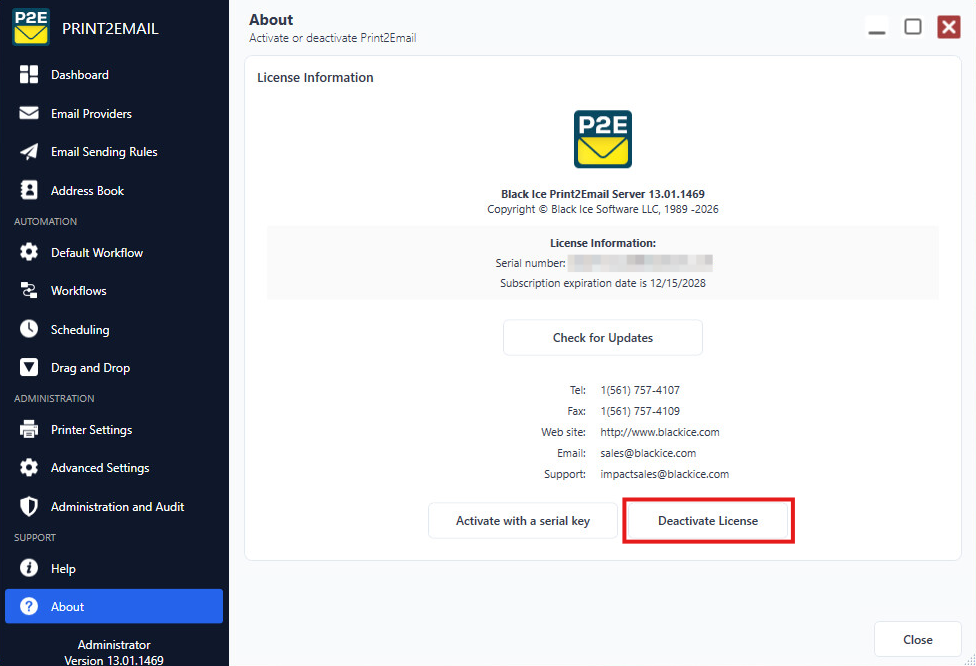Click the Help info icon

pos(29,568)
